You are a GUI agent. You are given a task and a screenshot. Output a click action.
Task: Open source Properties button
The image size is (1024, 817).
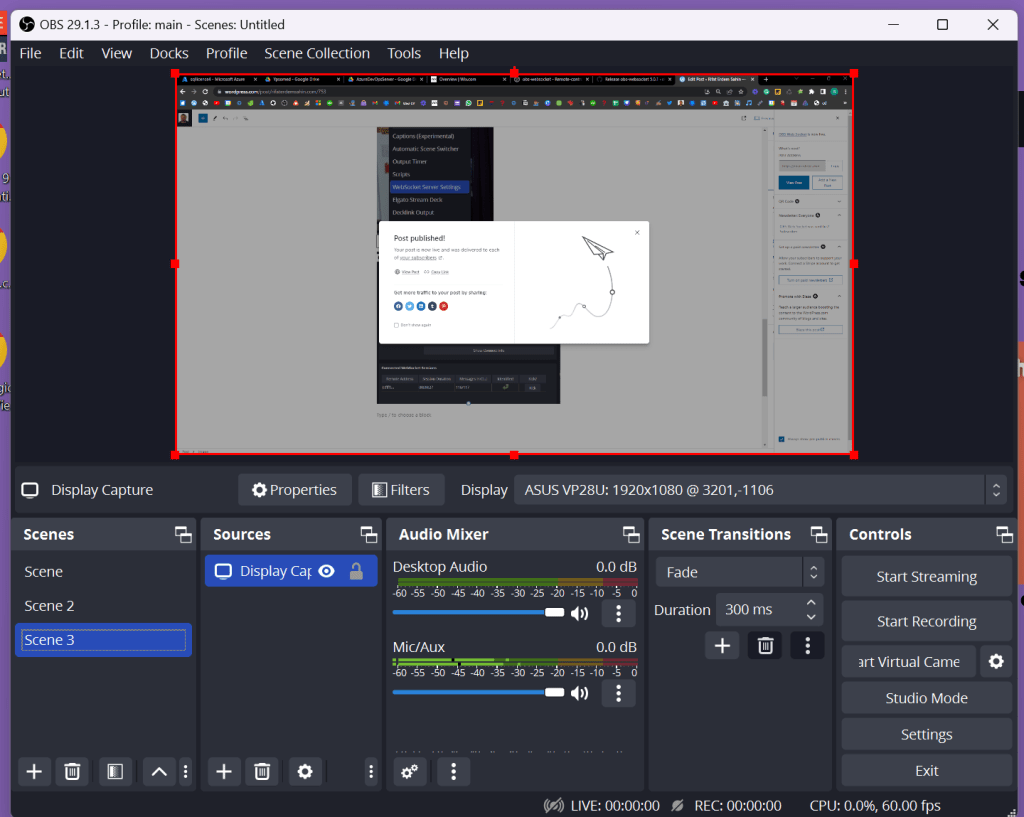pos(295,490)
